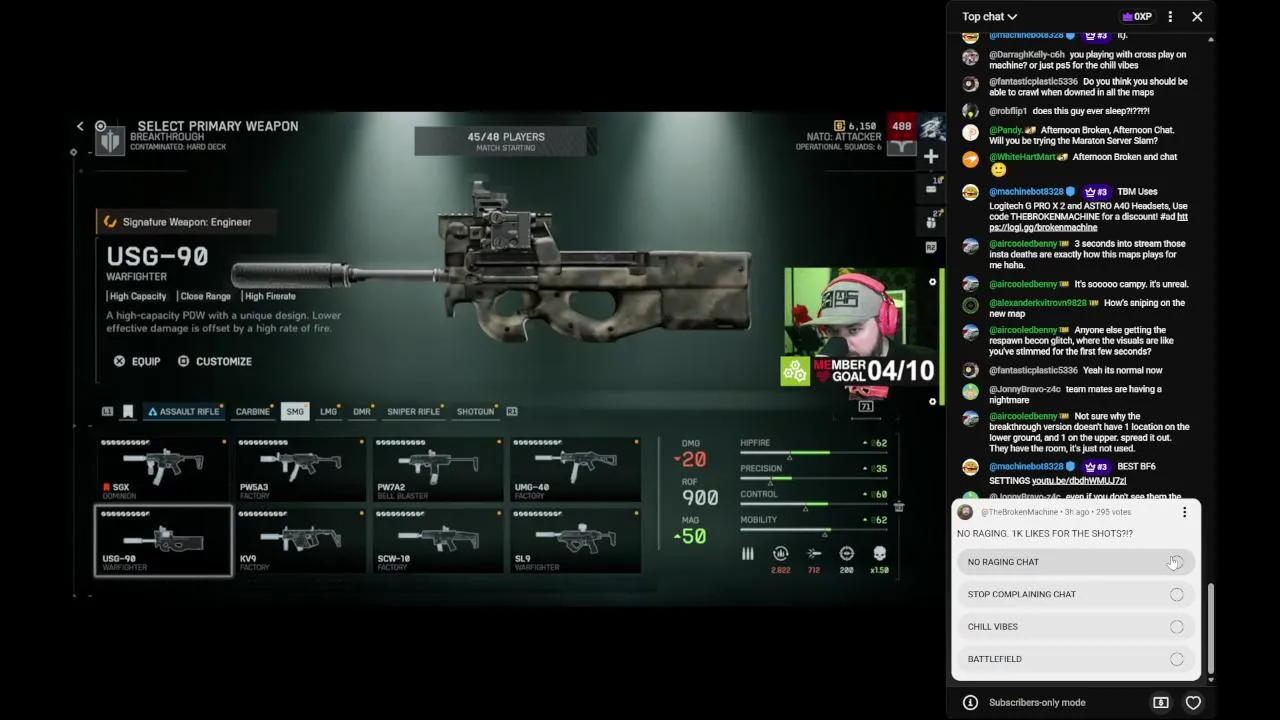Vote NO RAGING CHAT in the poll
Screen dimensions: 1280x720
click(x=1076, y=562)
